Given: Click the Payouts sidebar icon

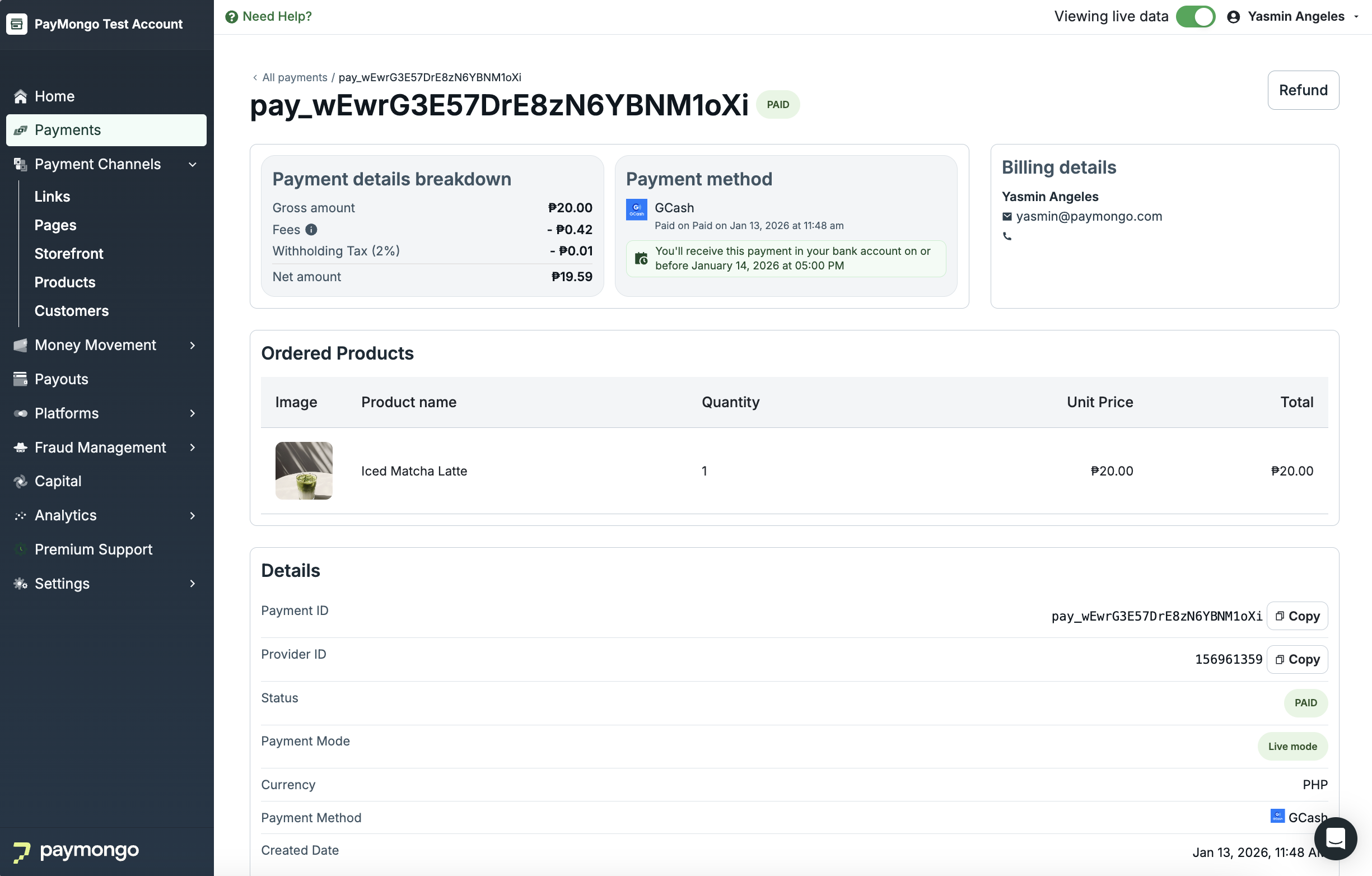Looking at the screenshot, I should tap(21, 379).
